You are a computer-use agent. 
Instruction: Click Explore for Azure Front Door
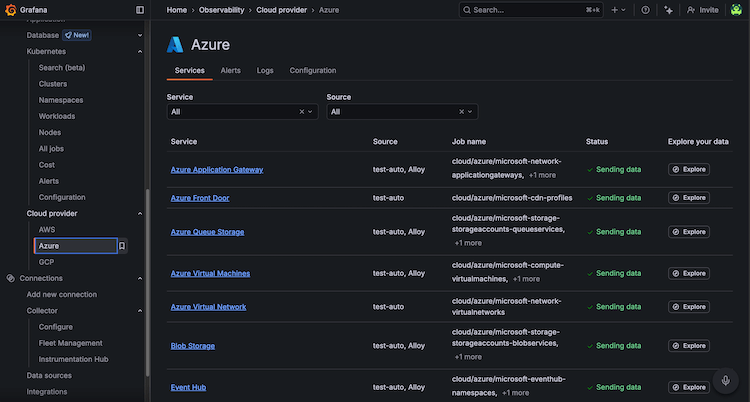pyautogui.click(x=688, y=198)
